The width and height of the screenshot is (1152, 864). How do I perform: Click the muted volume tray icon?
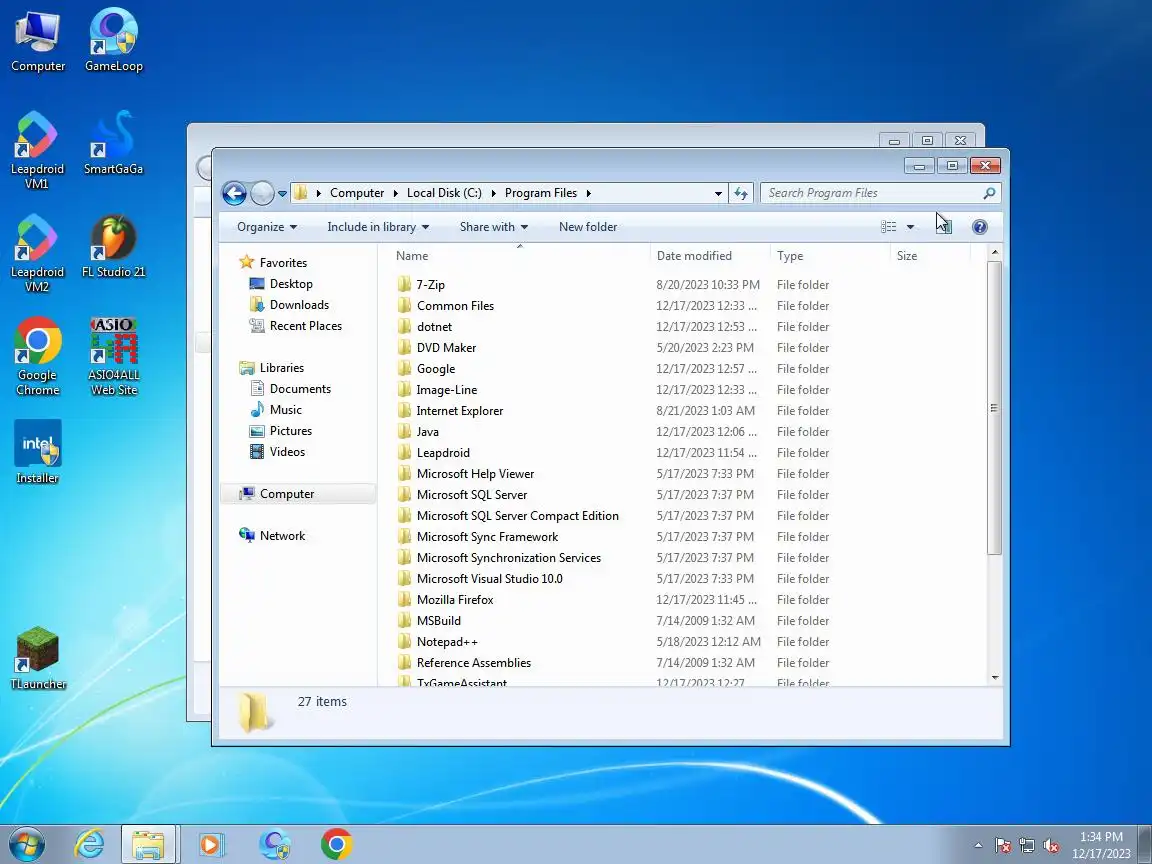(x=1051, y=846)
